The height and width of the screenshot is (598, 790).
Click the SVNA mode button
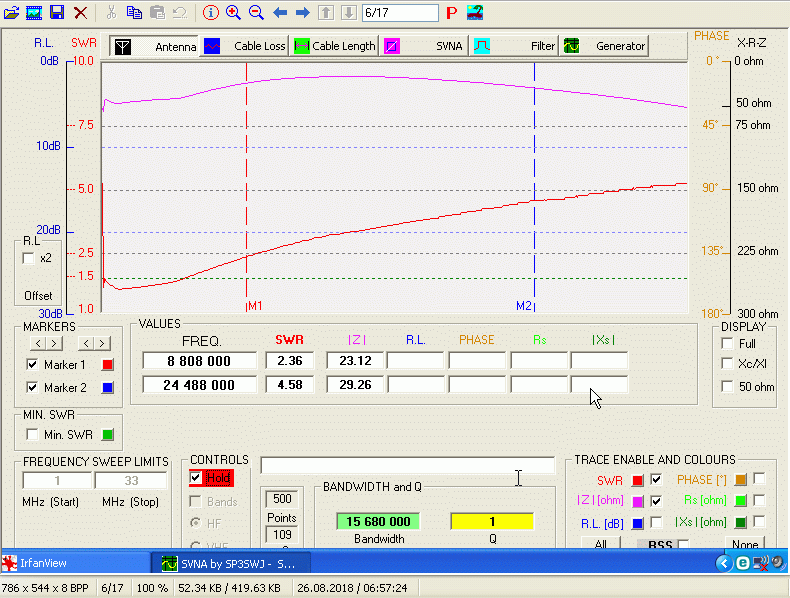pyautogui.click(x=424, y=46)
